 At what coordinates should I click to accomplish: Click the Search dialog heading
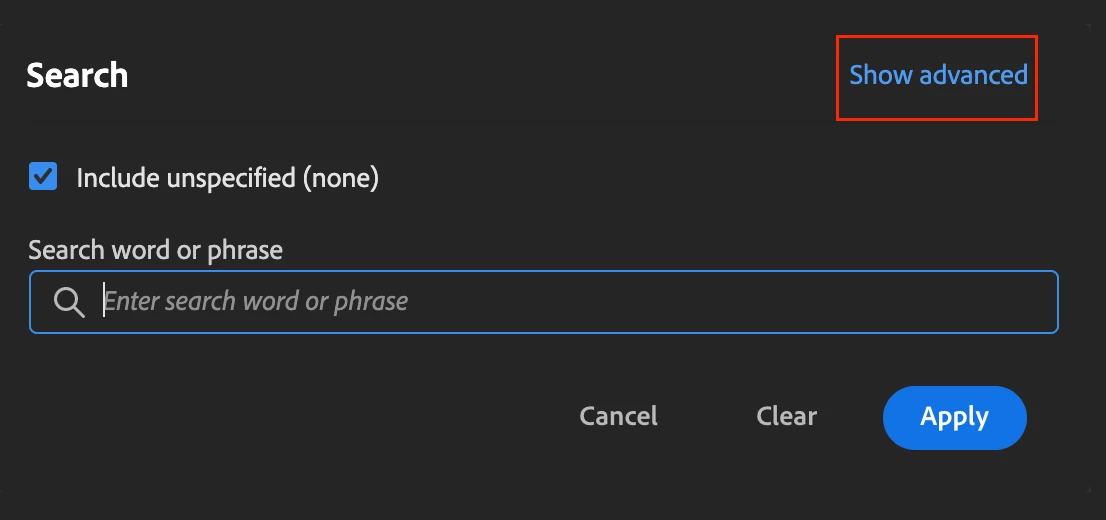click(x=77, y=75)
